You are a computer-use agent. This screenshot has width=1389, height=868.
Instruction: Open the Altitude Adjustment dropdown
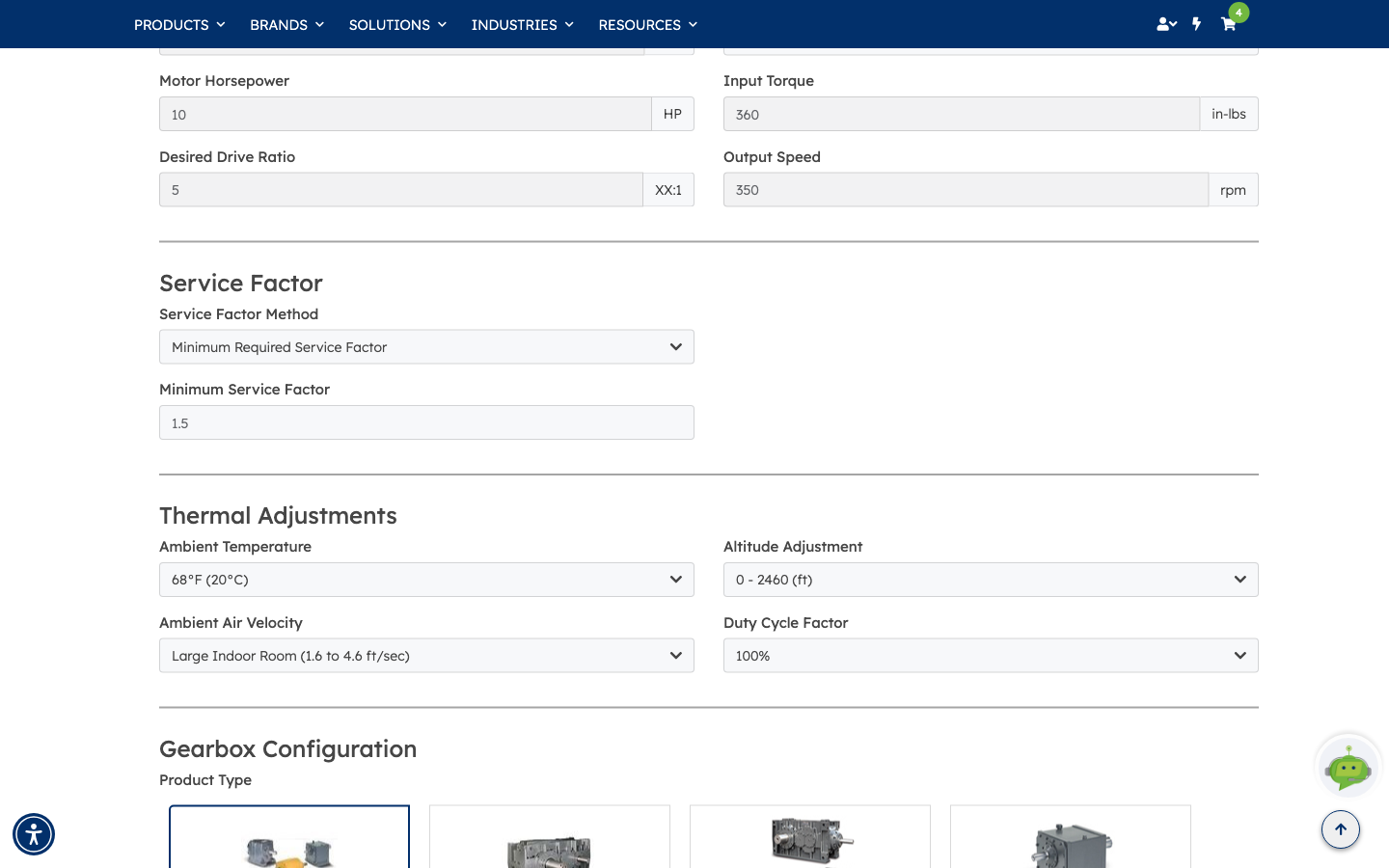pyautogui.click(x=991, y=580)
